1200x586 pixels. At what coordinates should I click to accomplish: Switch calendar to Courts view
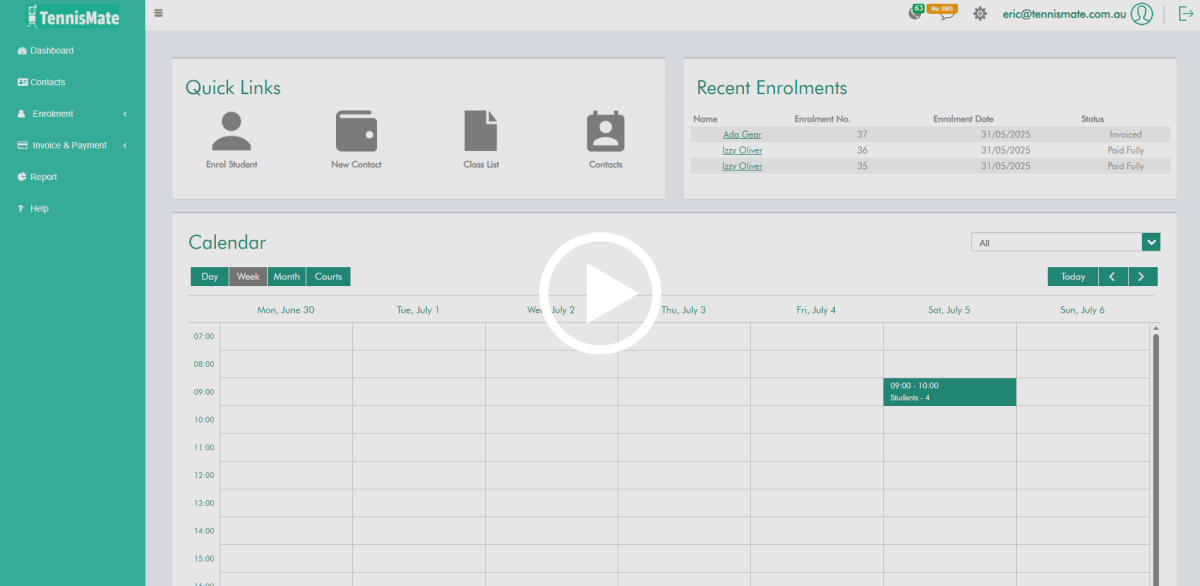pos(328,277)
